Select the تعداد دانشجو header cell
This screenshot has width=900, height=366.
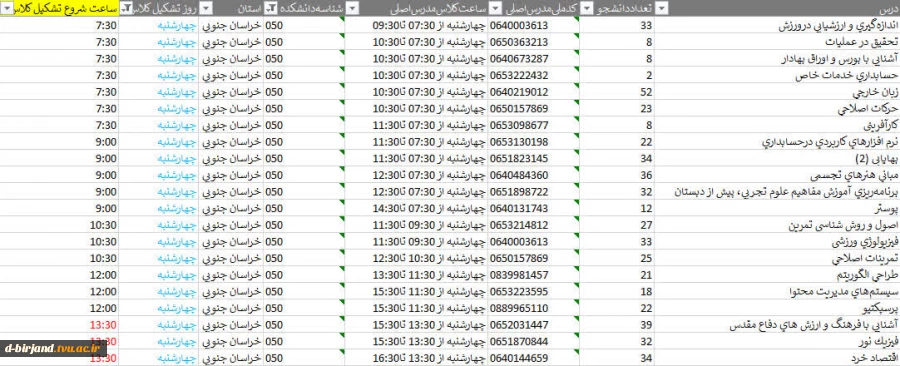pos(617,9)
